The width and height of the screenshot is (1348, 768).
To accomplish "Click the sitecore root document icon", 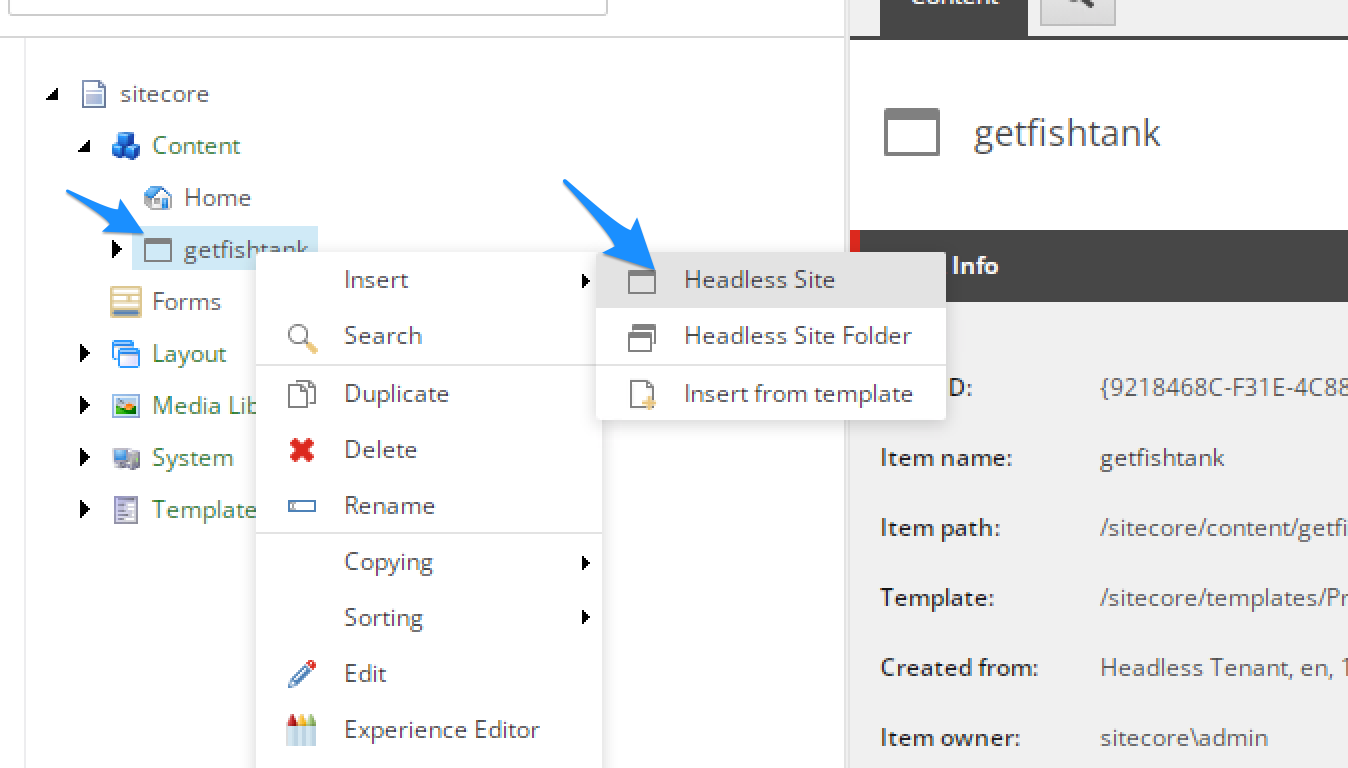I will [94, 94].
